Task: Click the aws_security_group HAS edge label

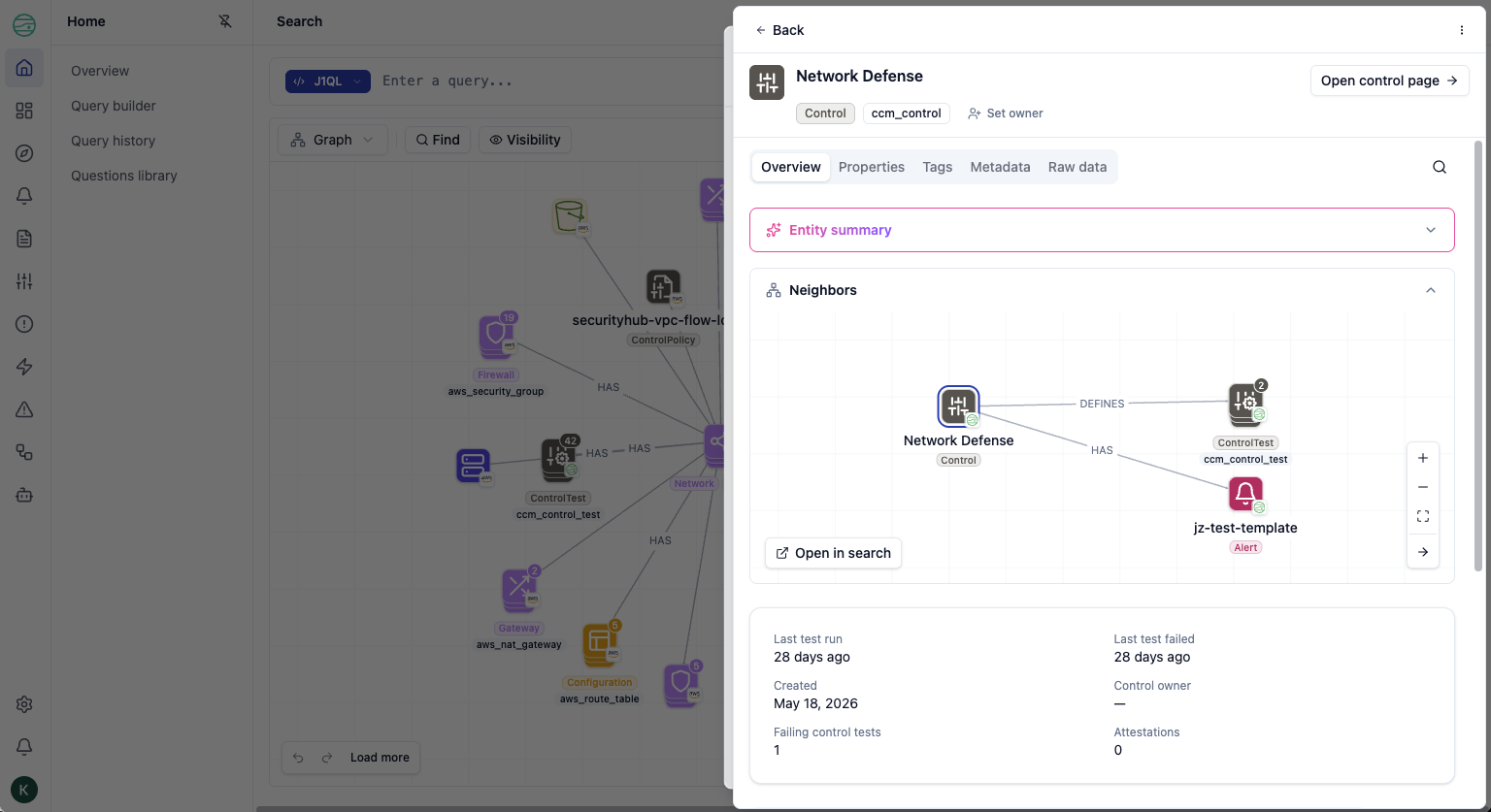Action: pyautogui.click(x=609, y=387)
